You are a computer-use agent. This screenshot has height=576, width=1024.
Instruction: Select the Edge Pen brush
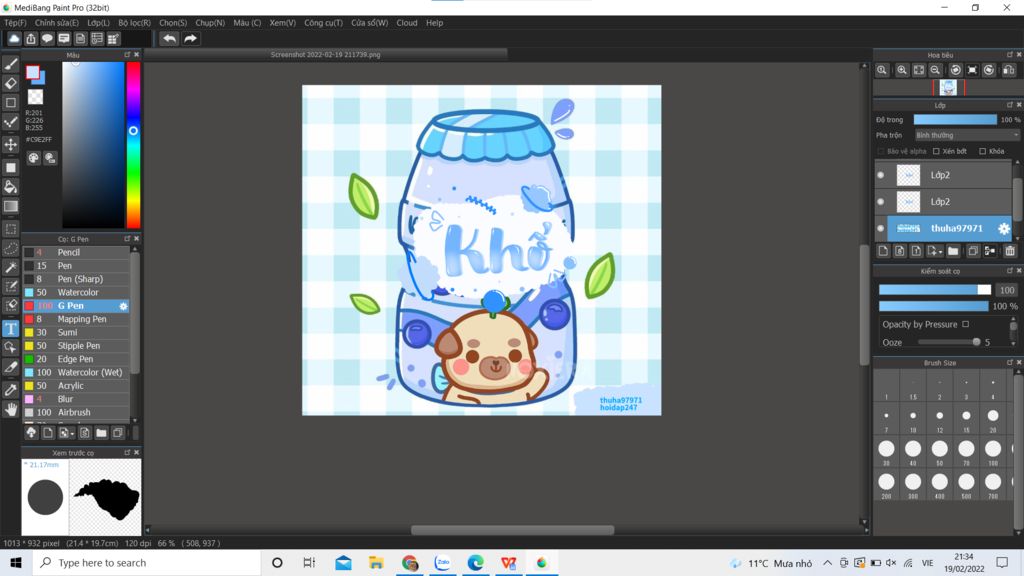76,359
